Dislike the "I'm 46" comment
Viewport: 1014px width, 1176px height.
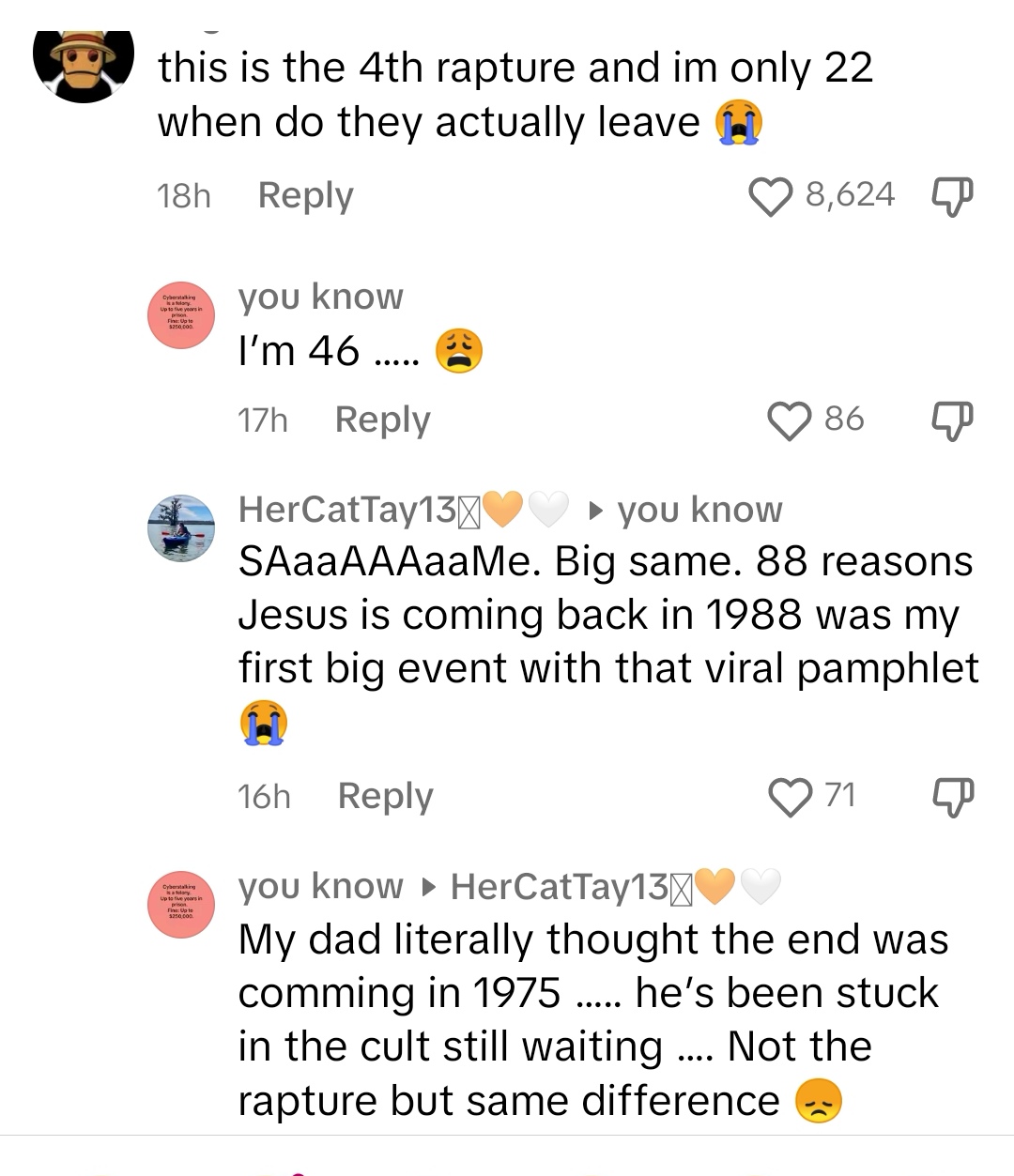(951, 420)
